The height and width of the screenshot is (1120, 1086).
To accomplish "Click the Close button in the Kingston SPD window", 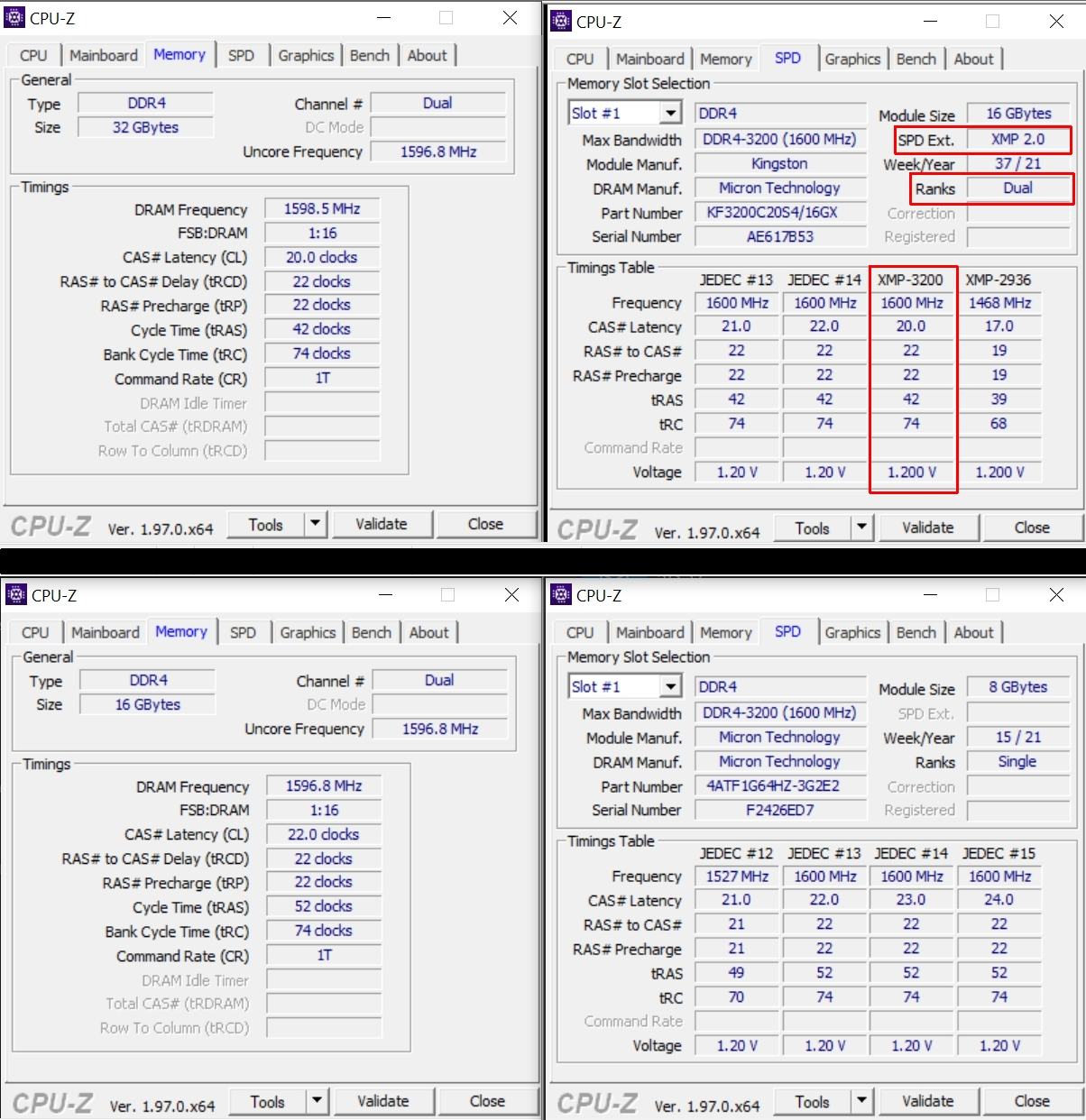I will (1032, 528).
